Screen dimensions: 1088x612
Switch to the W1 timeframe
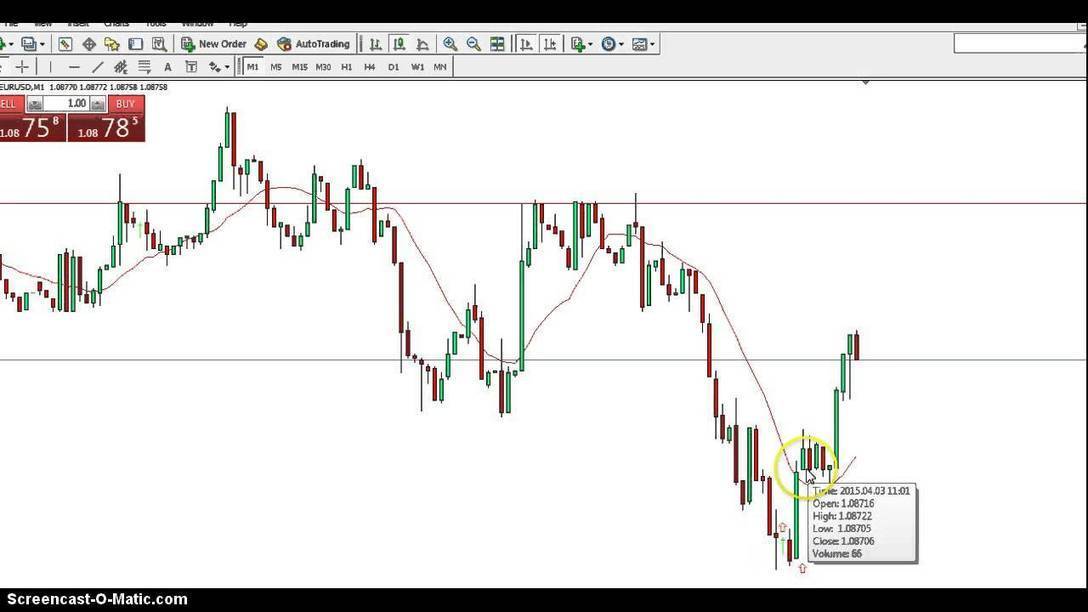[x=417, y=67]
